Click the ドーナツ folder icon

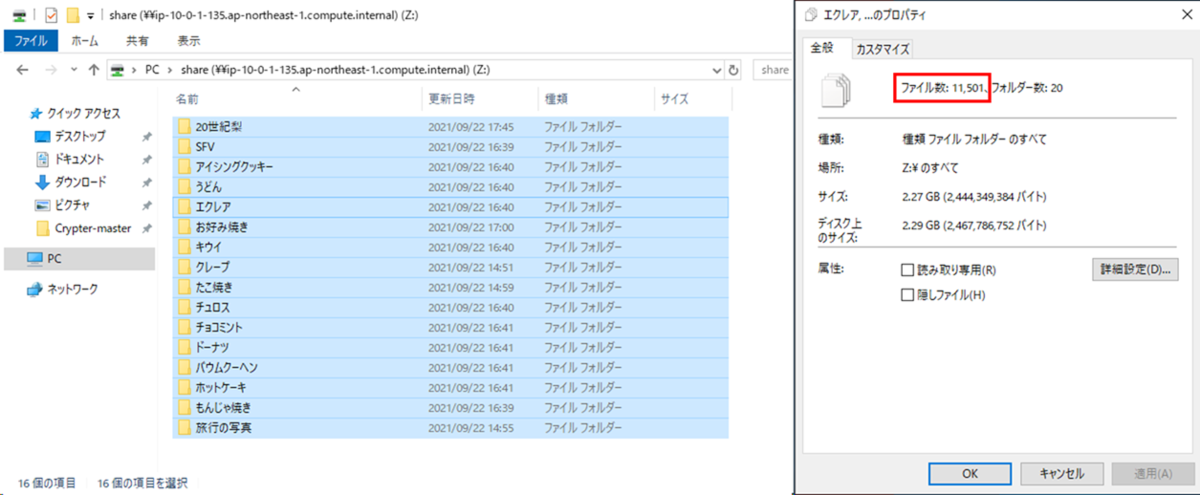(x=184, y=347)
